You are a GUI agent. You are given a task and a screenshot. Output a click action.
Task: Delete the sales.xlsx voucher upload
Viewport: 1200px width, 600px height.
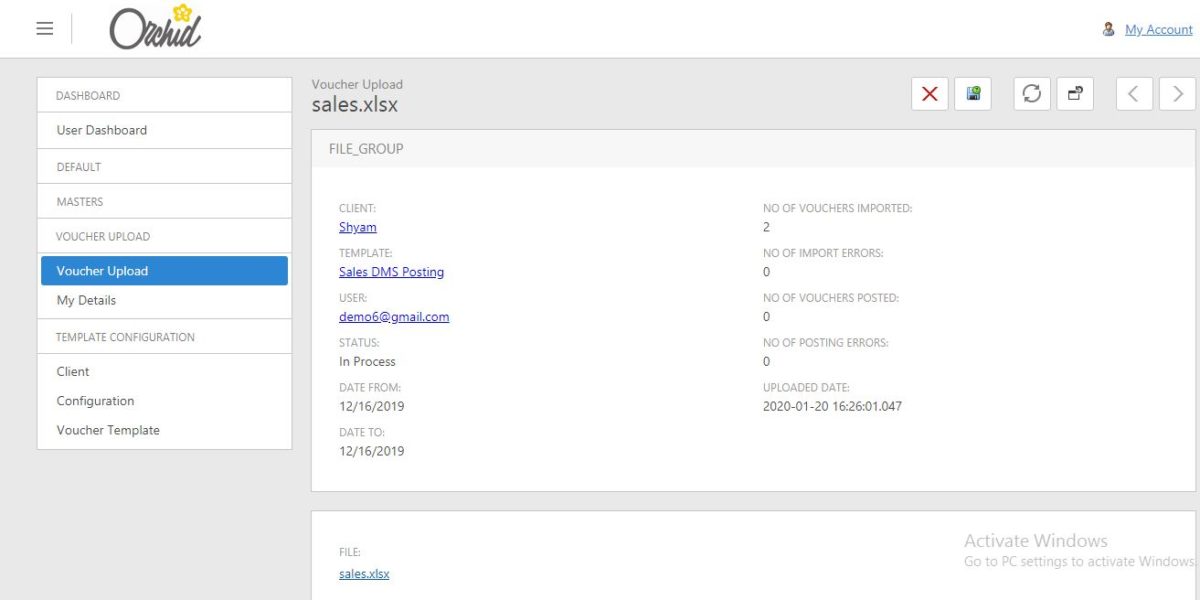[928, 93]
